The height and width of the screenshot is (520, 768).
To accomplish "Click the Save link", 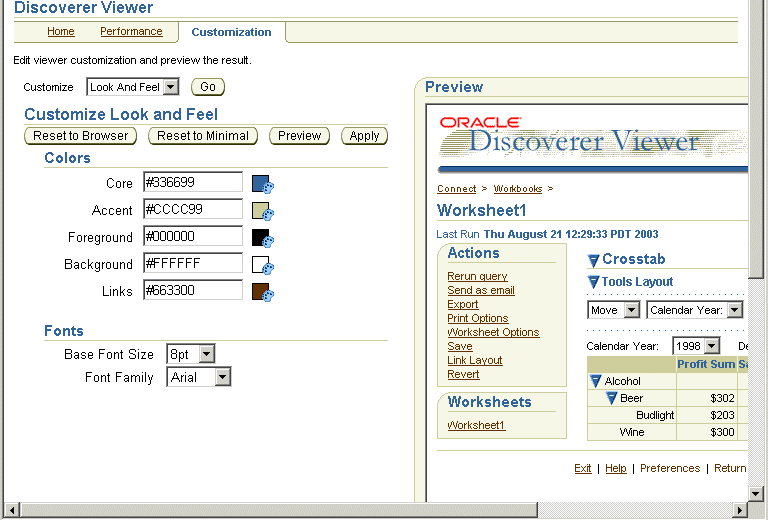I will 459,346.
